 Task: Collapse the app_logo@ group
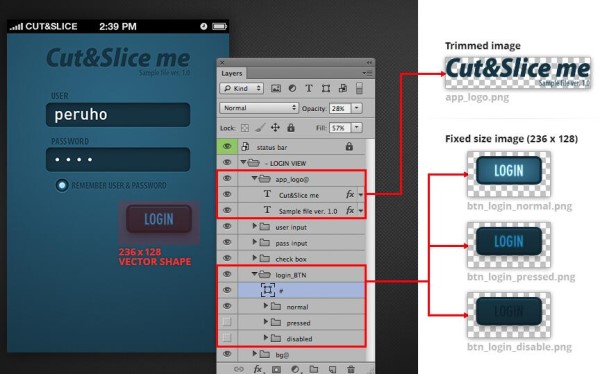(254, 178)
